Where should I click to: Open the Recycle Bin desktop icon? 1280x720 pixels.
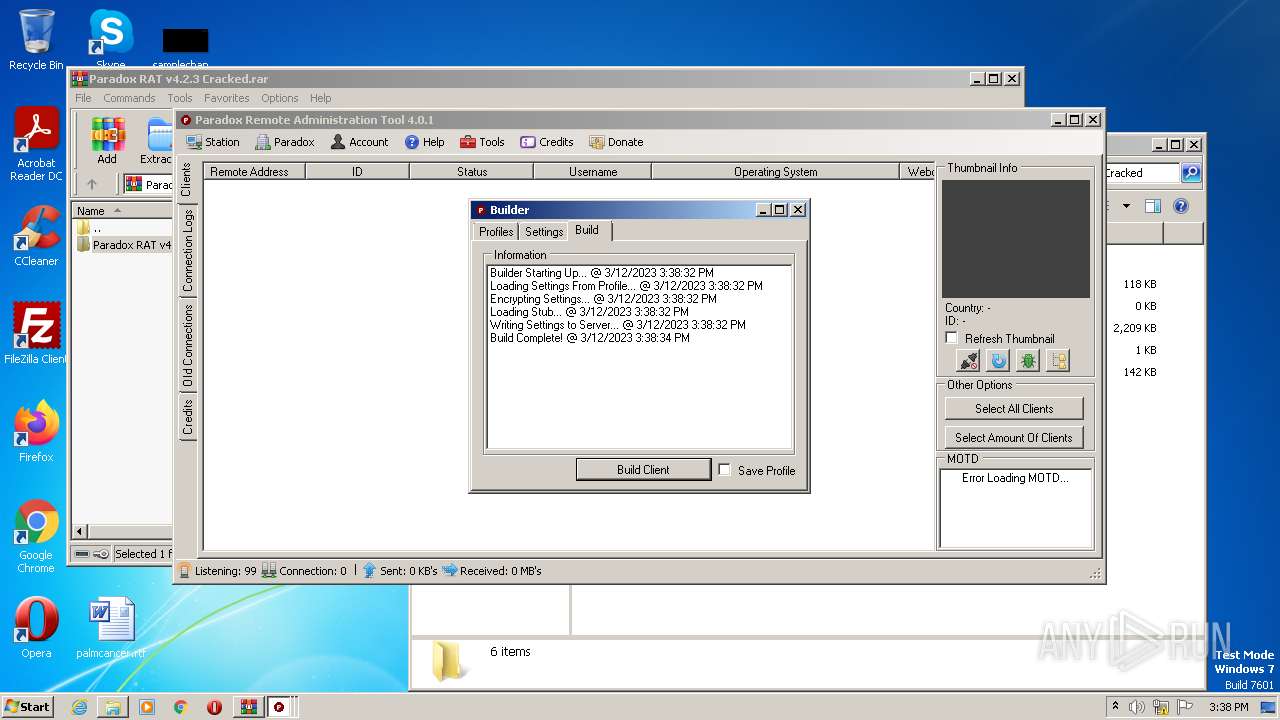click(36, 40)
